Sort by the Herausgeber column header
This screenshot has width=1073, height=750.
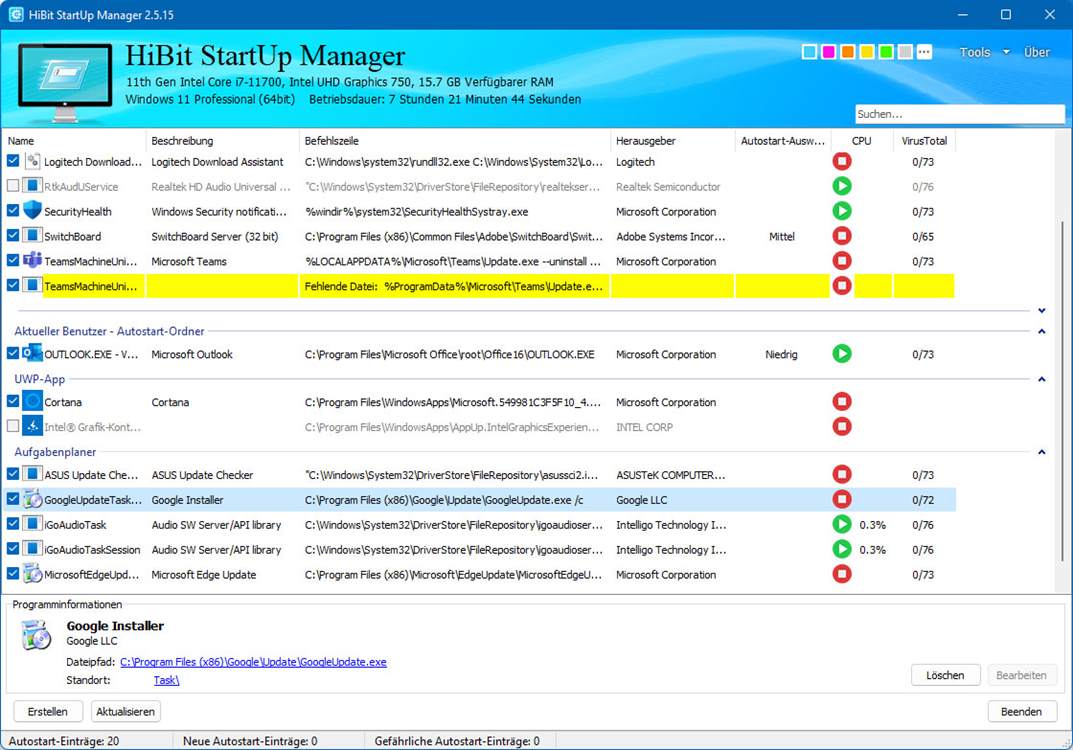pyautogui.click(x=672, y=141)
